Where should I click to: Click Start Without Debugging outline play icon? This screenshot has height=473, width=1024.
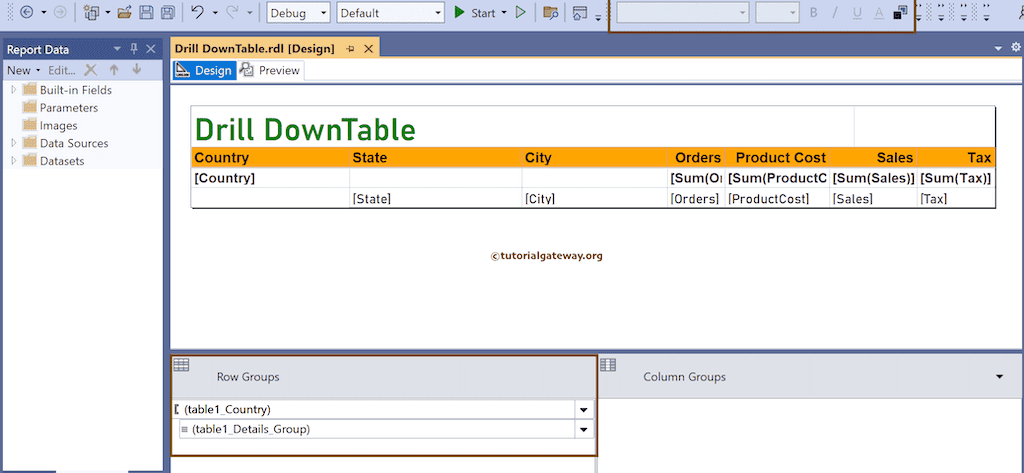coord(520,13)
